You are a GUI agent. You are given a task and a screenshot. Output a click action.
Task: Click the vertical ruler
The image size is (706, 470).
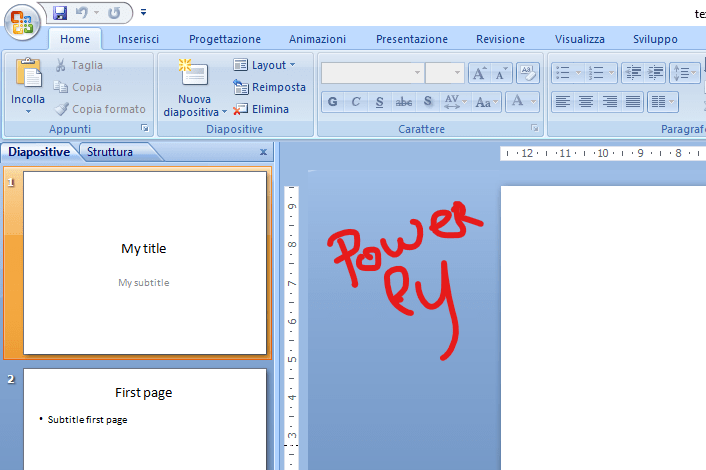pyautogui.click(x=291, y=328)
